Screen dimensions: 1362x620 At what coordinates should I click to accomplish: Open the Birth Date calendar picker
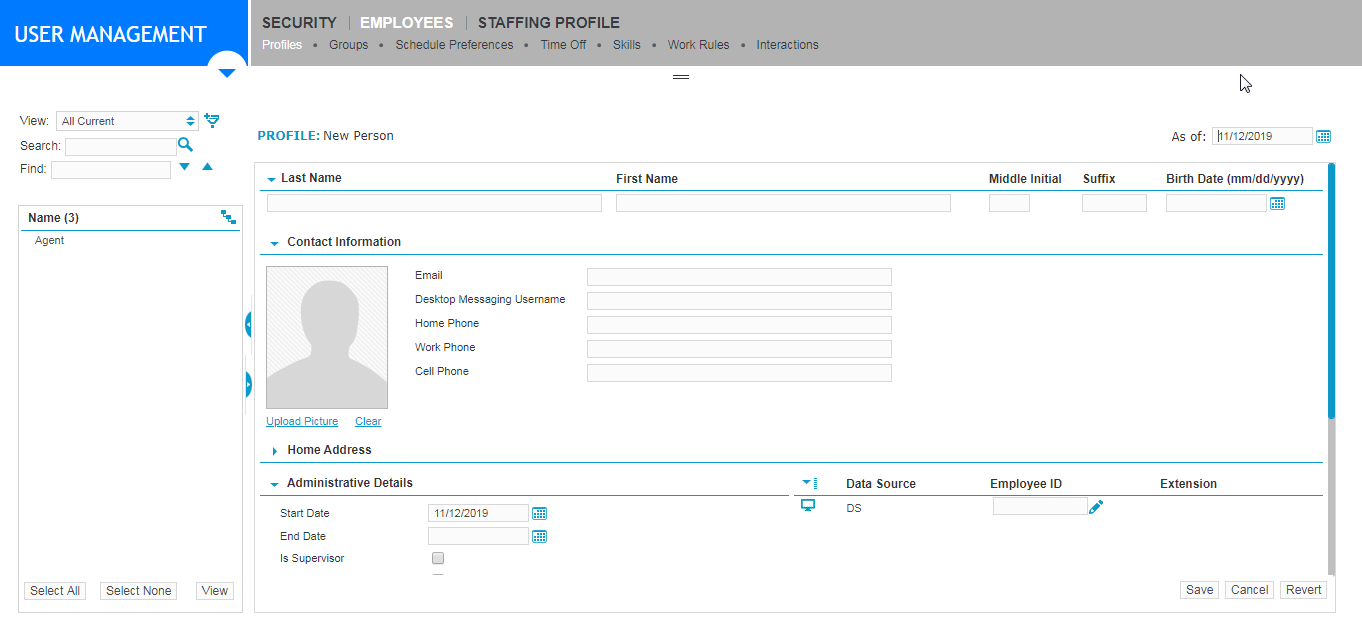coord(1277,203)
